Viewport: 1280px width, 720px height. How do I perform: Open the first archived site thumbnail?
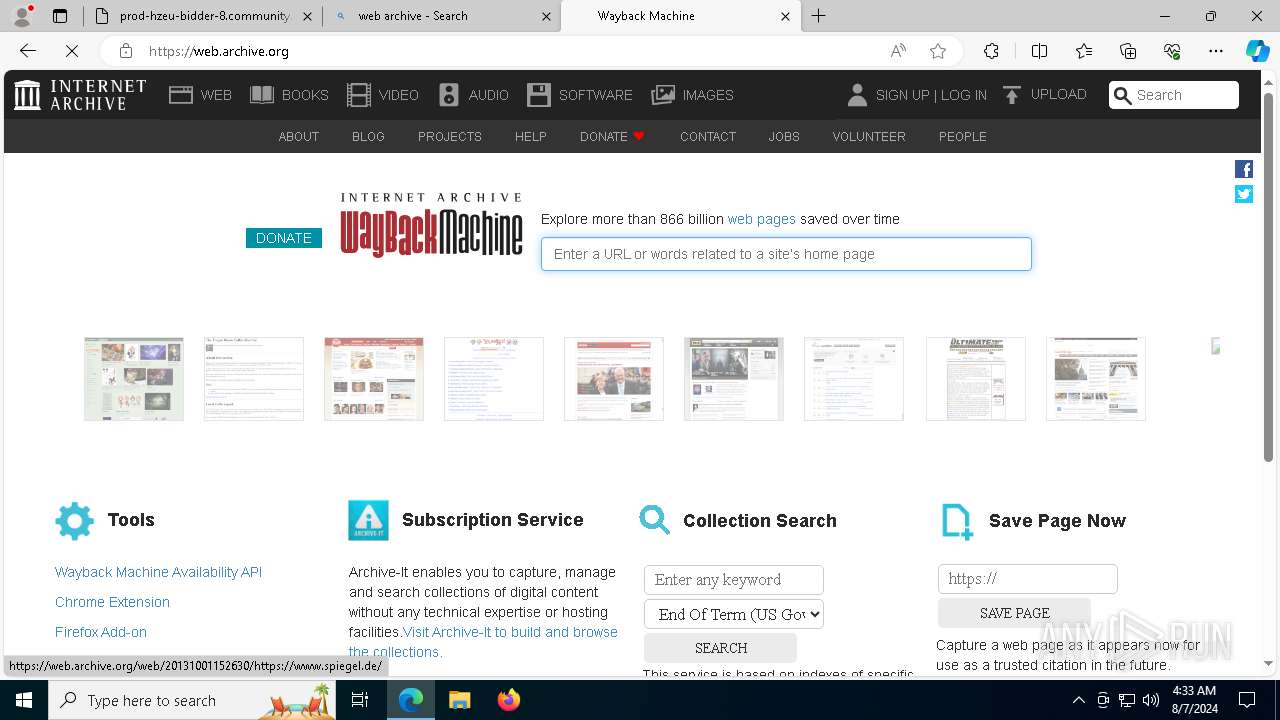coord(134,379)
